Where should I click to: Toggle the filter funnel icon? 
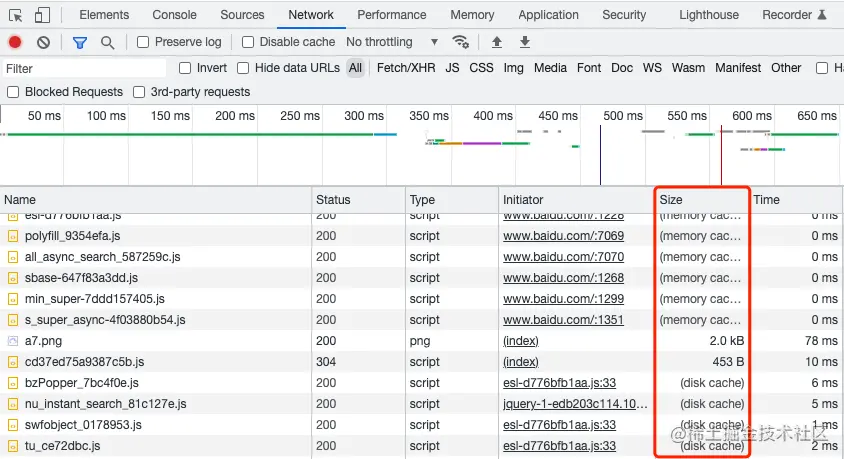tap(80, 43)
